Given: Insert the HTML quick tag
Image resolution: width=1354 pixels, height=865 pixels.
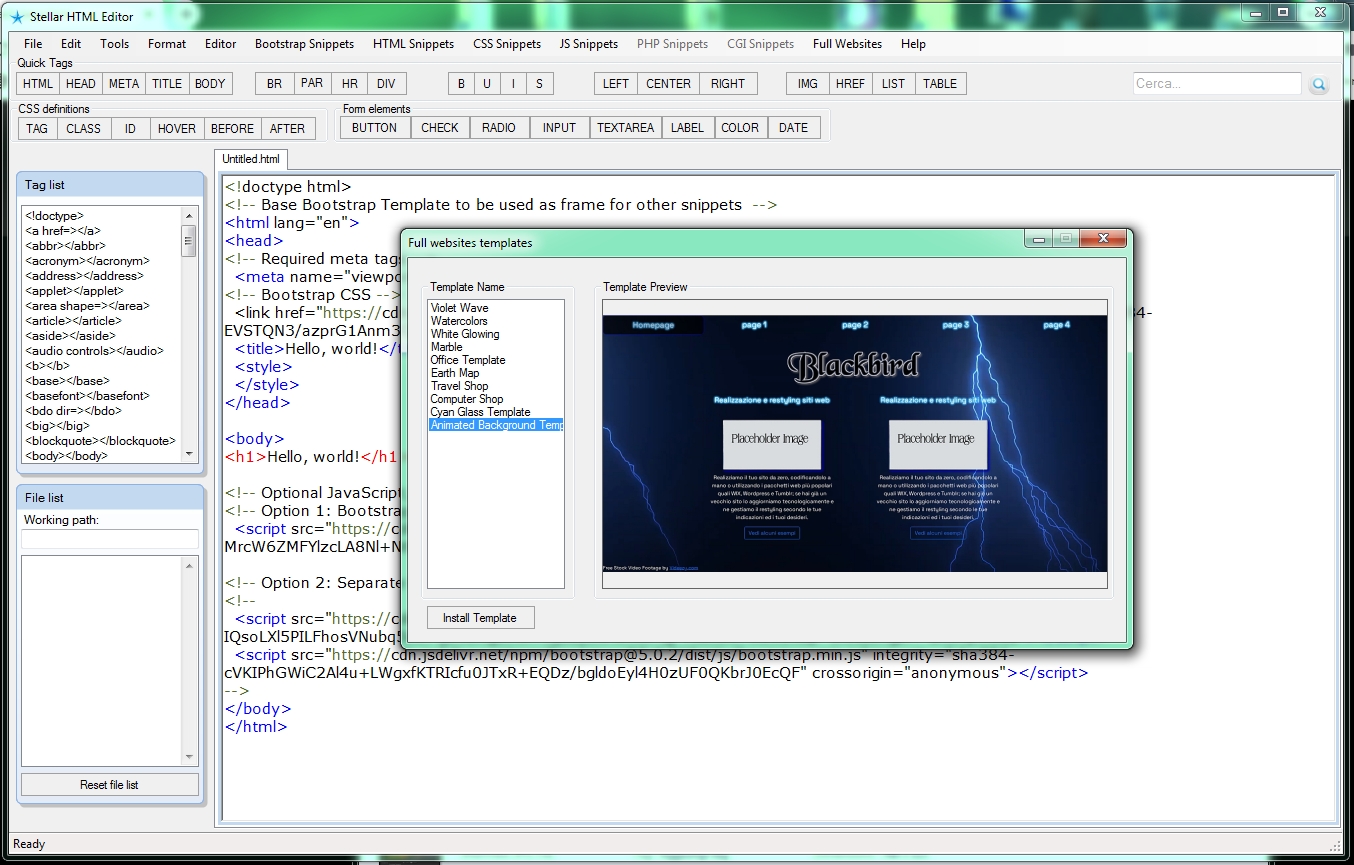Looking at the screenshot, I should click(x=38, y=84).
